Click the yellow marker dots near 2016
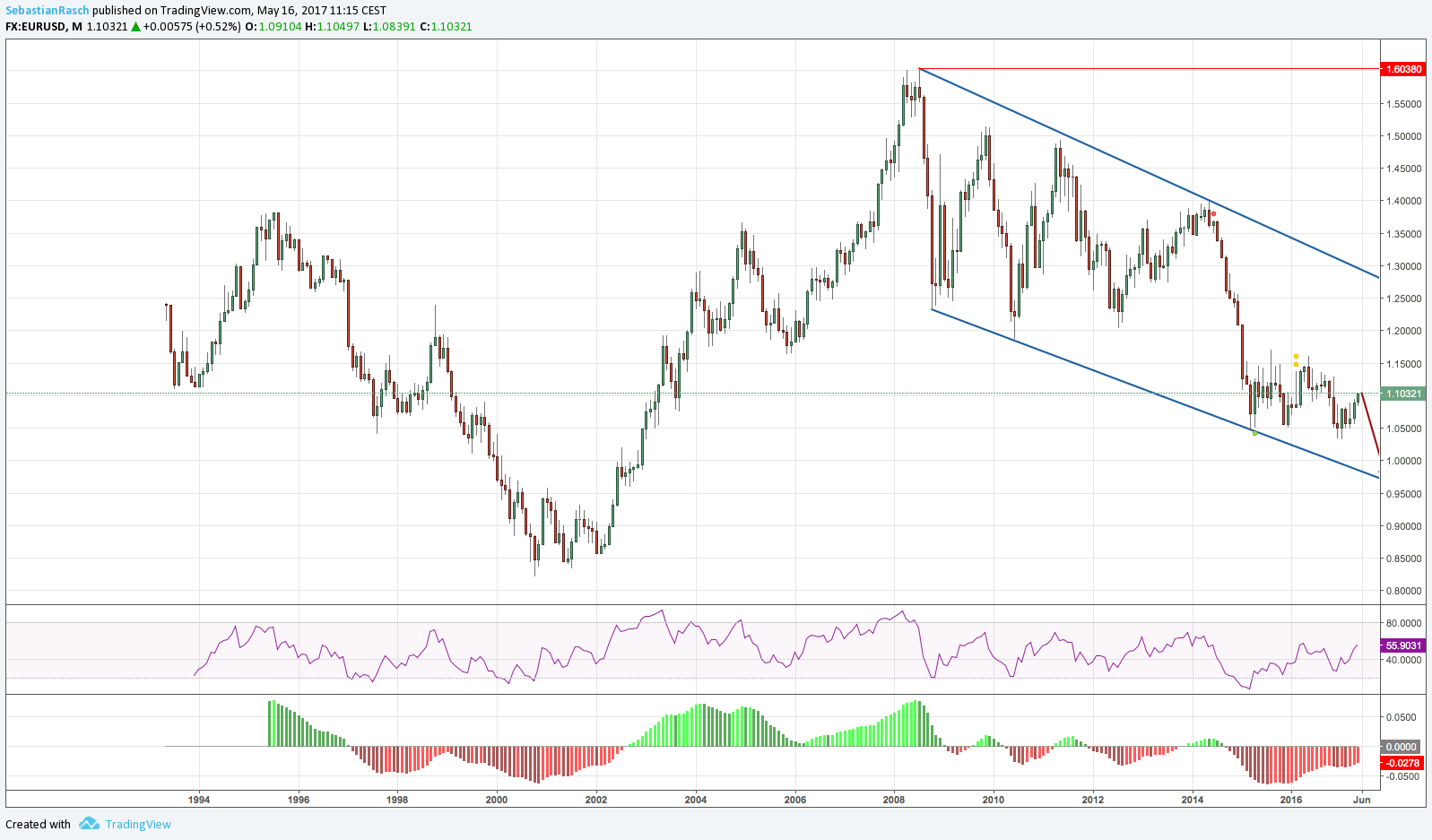This screenshot has width=1432, height=840. pyautogui.click(x=1296, y=360)
